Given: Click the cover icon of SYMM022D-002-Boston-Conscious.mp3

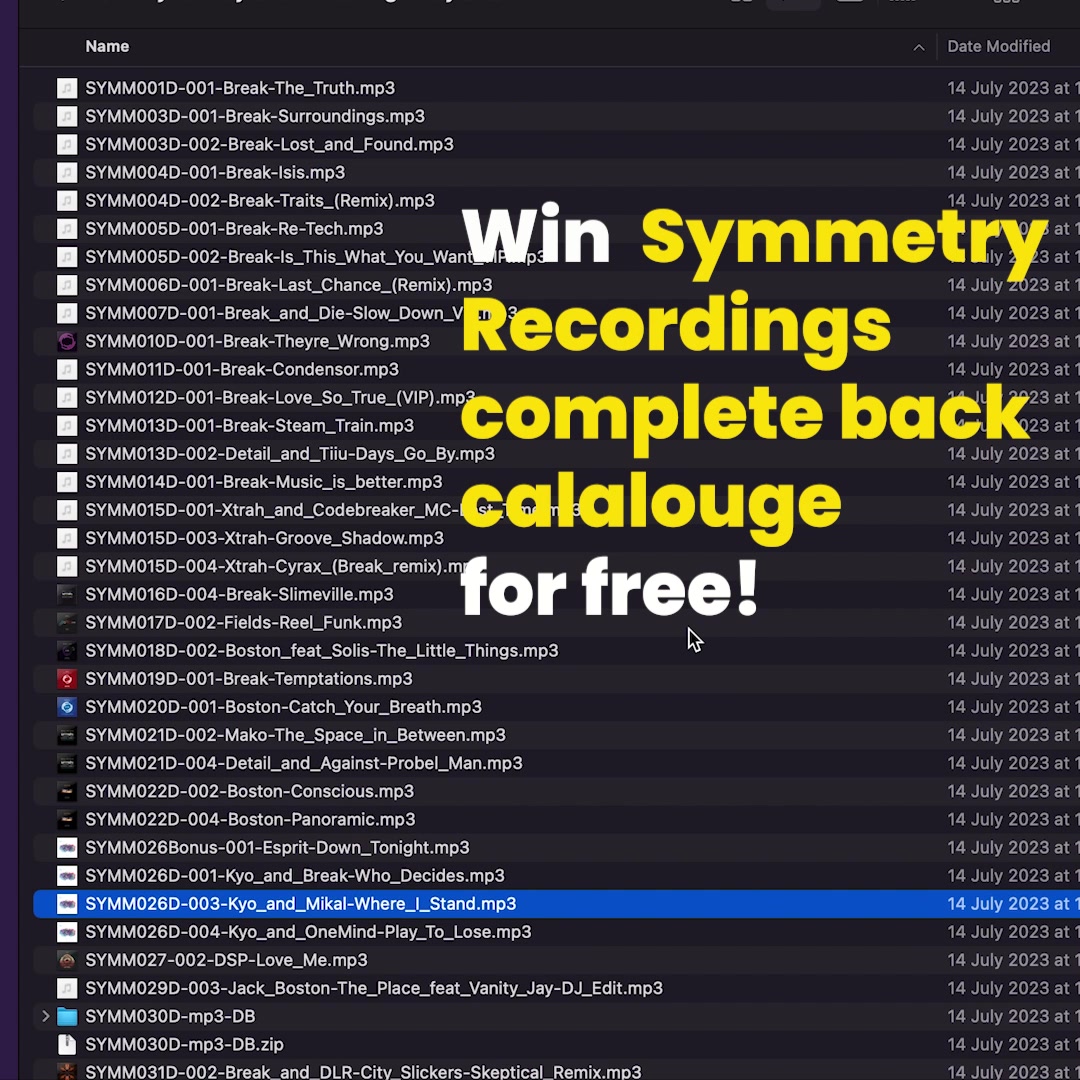Looking at the screenshot, I should (x=67, y=791).
